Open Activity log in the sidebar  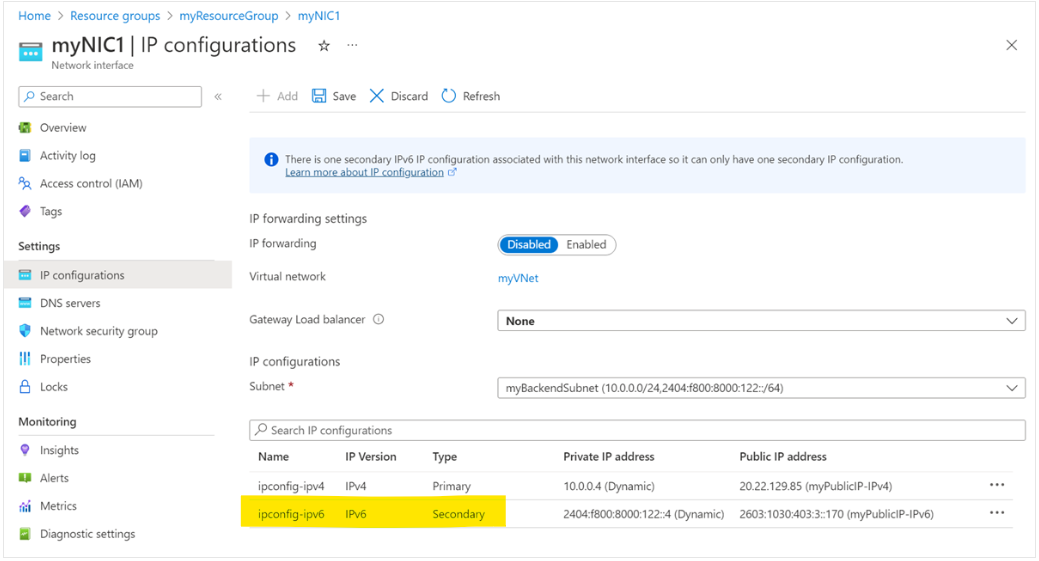tap(68, 156)
